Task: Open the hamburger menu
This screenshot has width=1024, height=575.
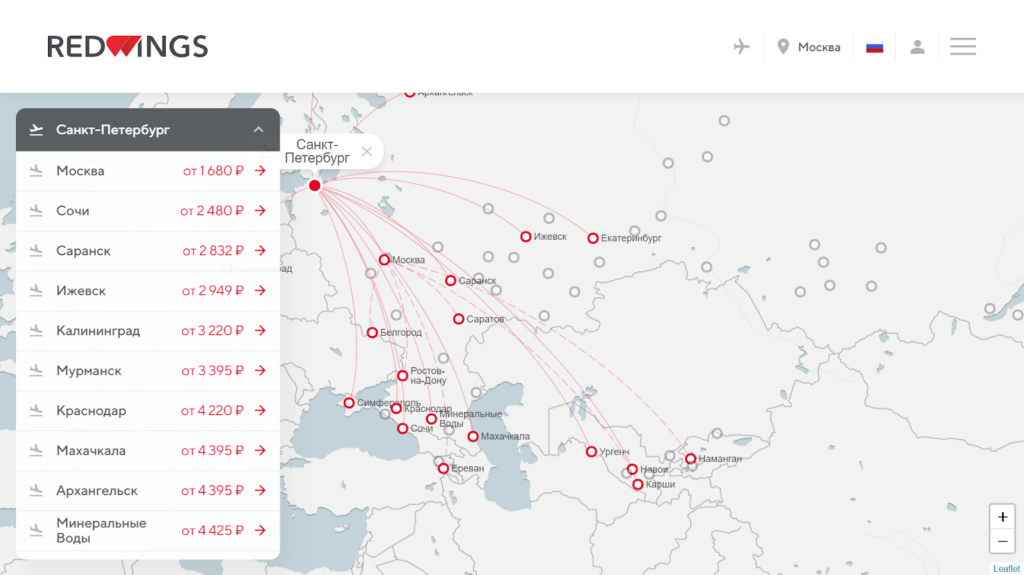Action: point(963,47)
